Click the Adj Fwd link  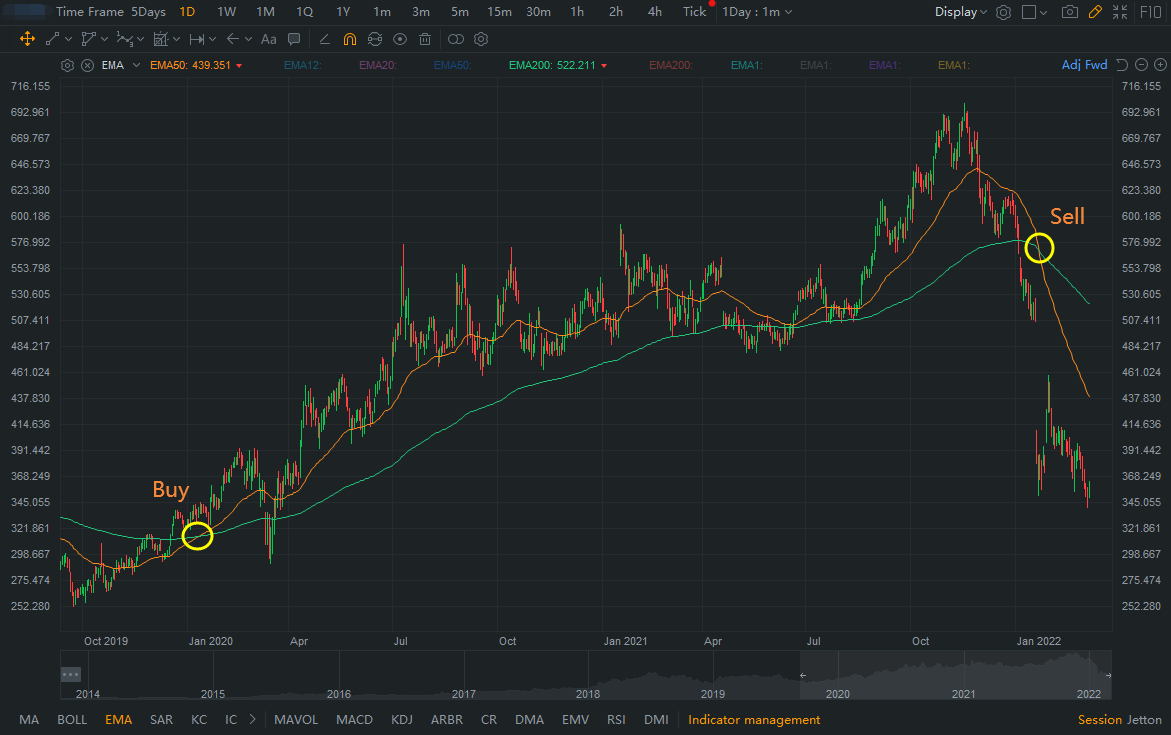coord(1084,64)
